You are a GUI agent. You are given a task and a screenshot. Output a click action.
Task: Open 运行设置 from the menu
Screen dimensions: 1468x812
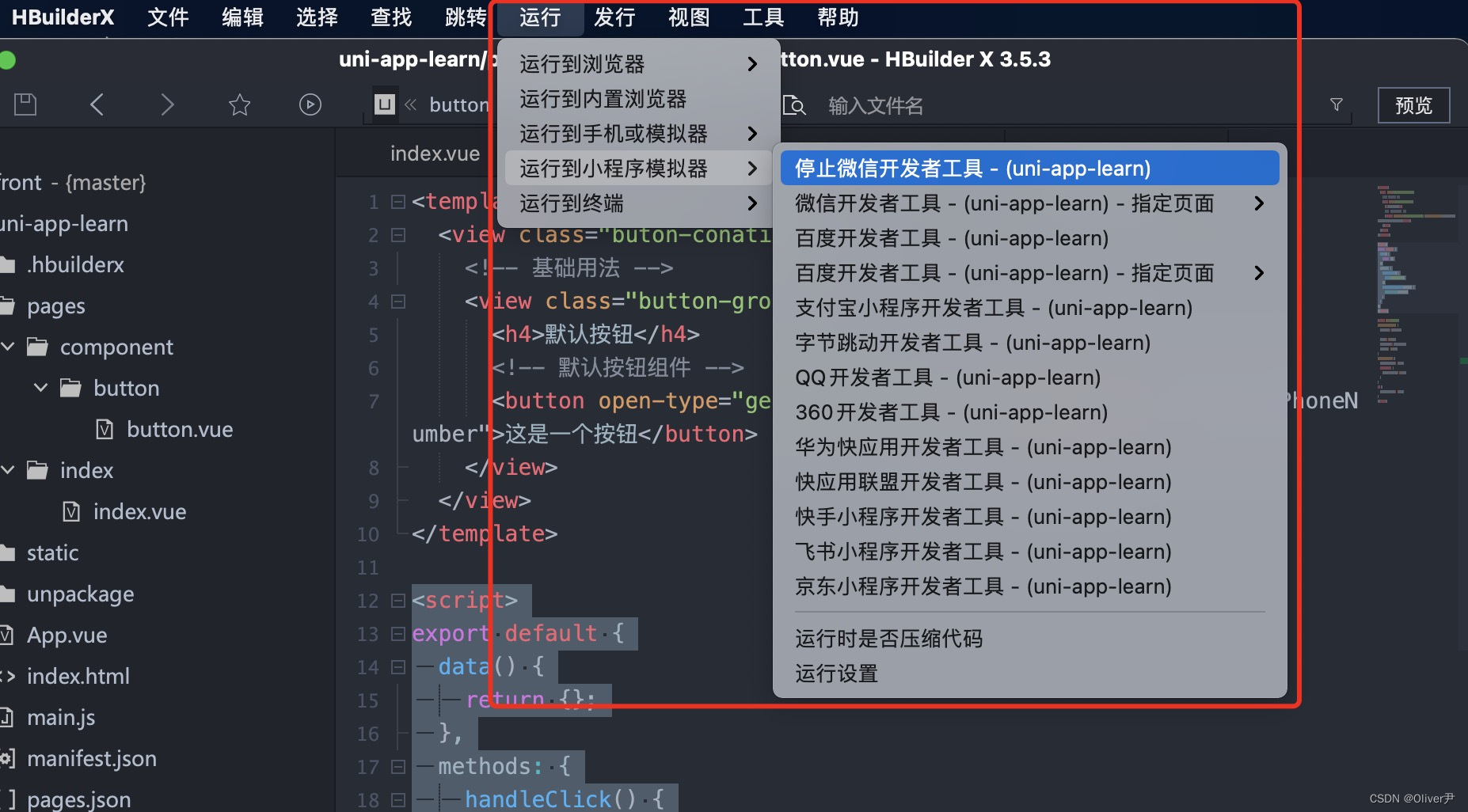click(1029, 674)
